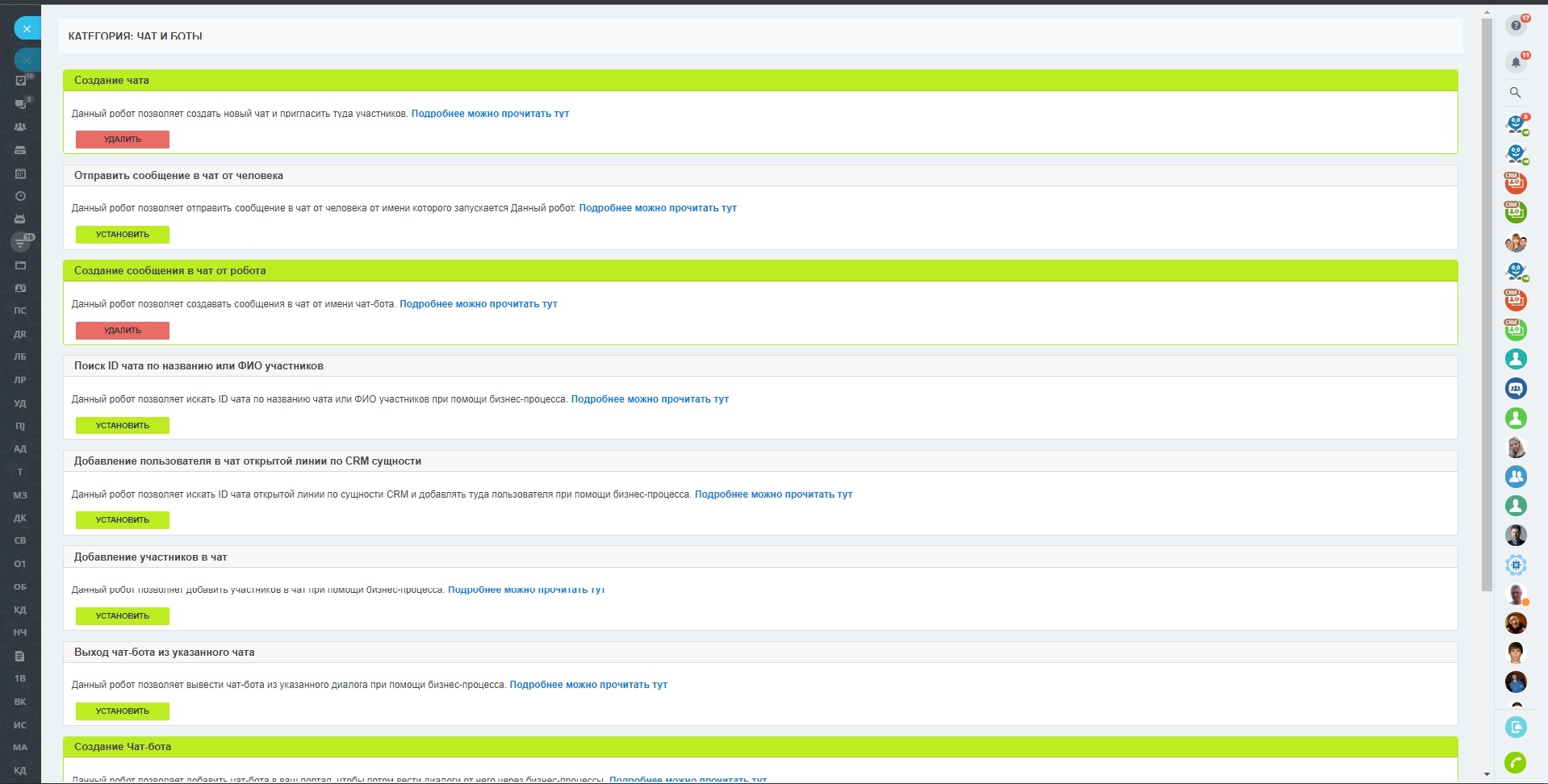Open the notifications bell icon

[x=1516, y=62]
